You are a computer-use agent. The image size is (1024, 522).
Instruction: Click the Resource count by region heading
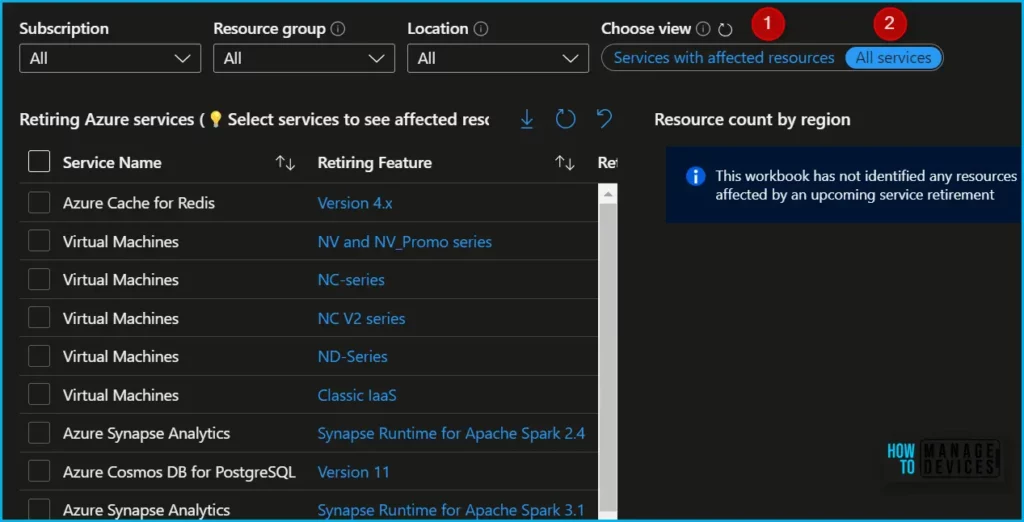752,120
